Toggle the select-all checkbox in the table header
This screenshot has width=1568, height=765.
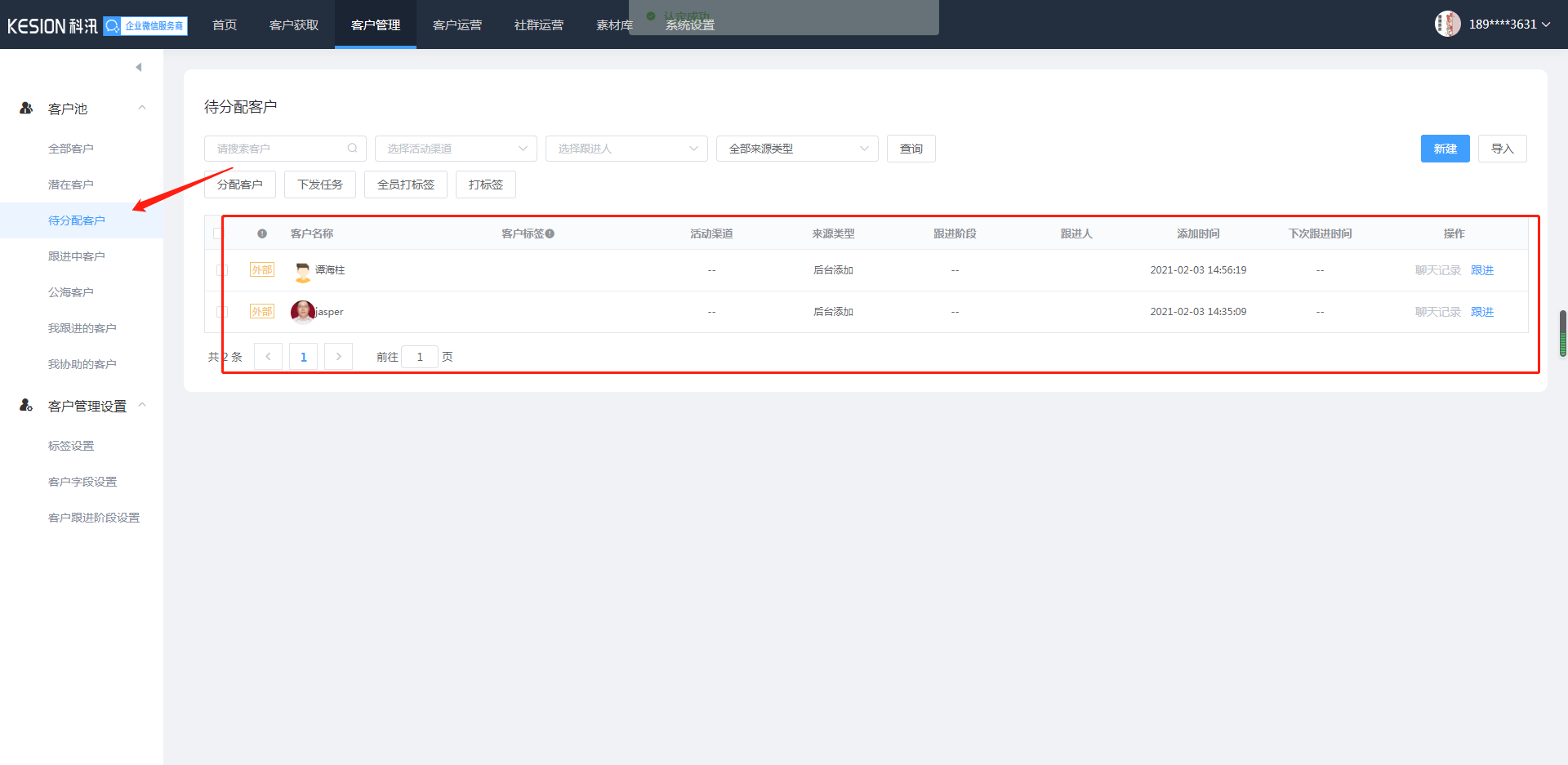coord(218,234)
